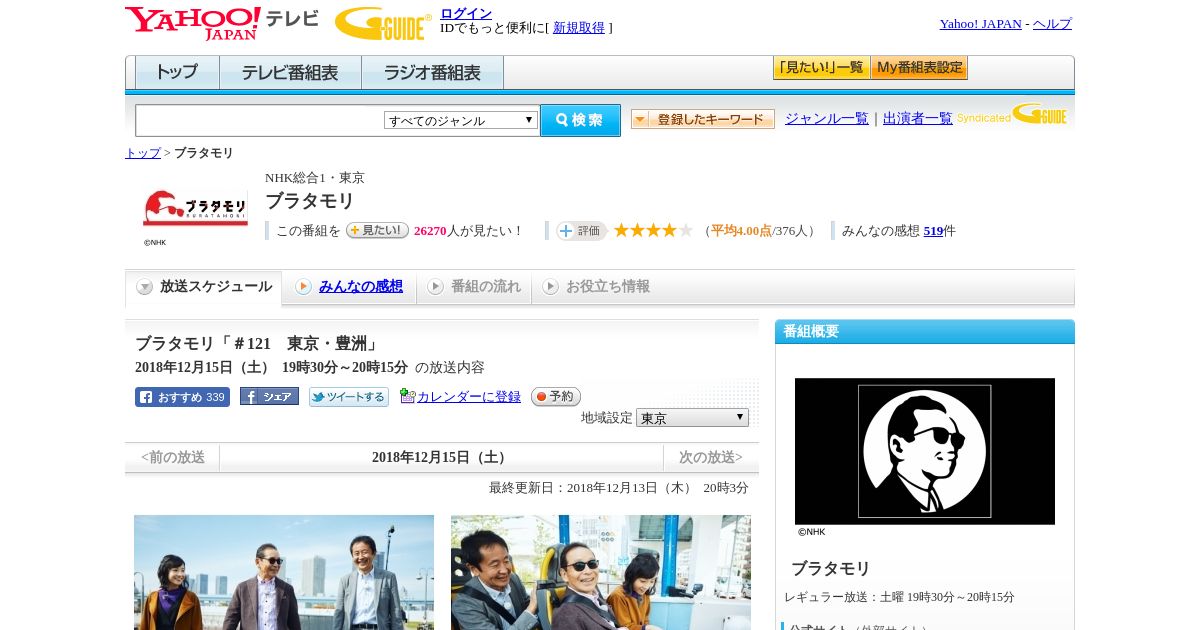Click the Facebook おすすめ 339 button
Image resolution: width=1200 pixels, height=630 pixels.
pos(182,397)
